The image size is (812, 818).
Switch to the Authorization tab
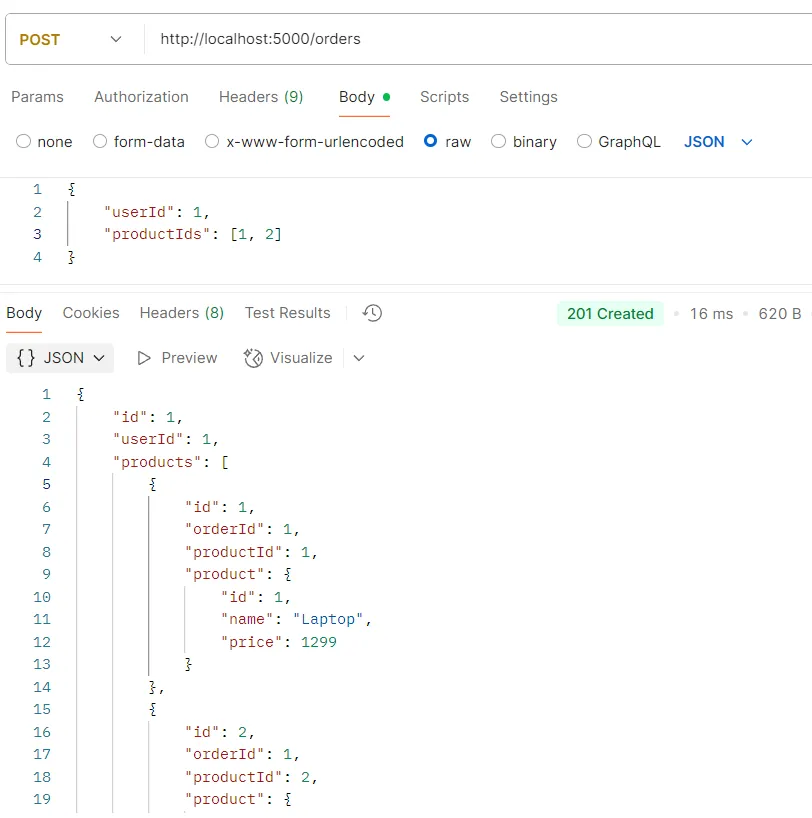pos(141,97)
